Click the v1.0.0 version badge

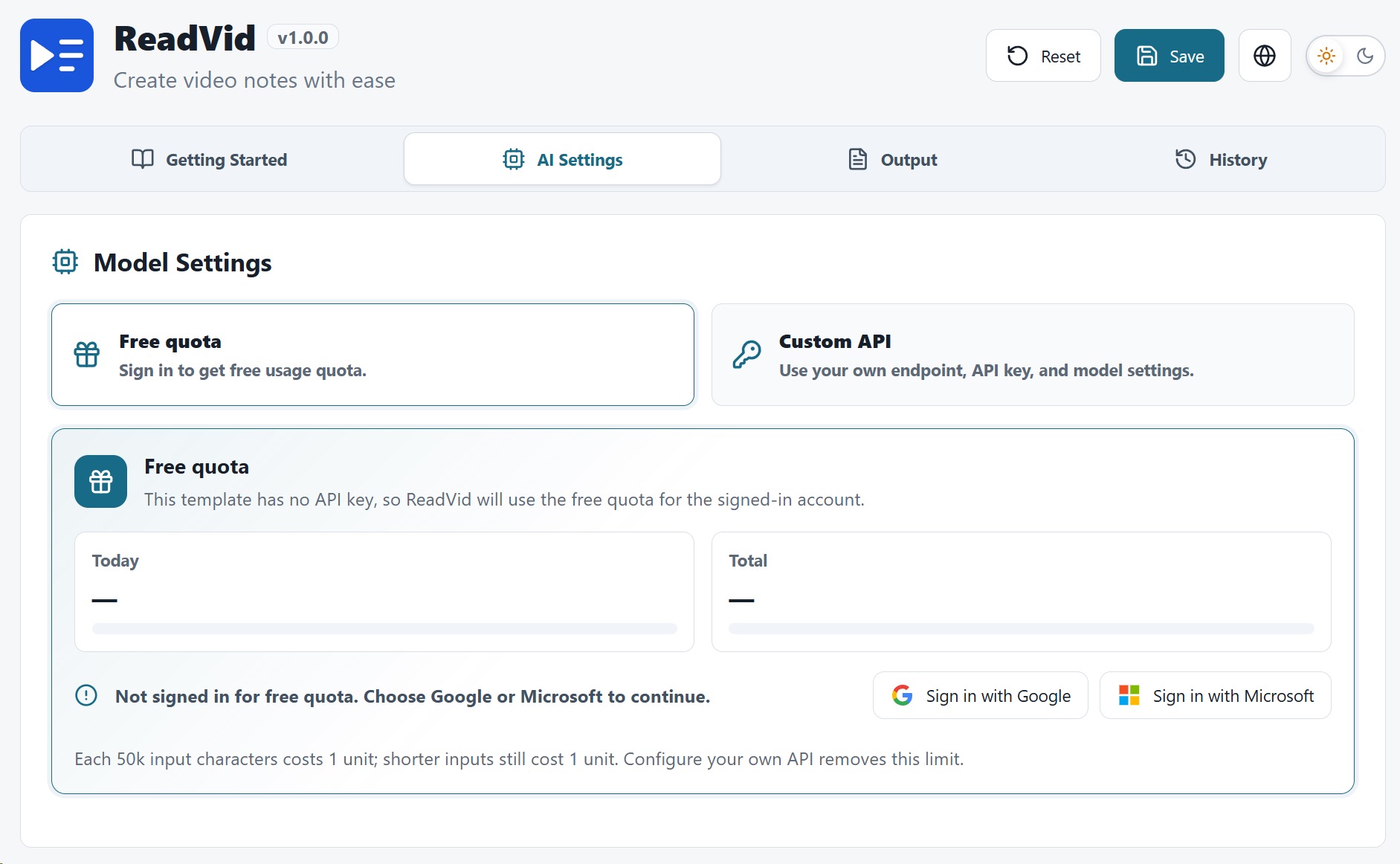pyautogui.click(x=303, y=38)
